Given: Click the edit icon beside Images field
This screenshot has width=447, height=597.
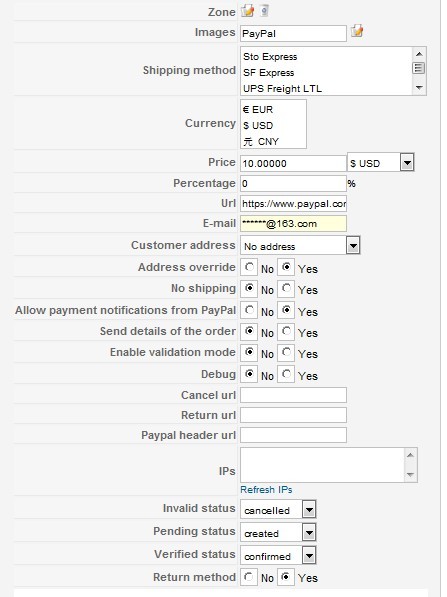Looking at the screenshot, I should (357, 31).
